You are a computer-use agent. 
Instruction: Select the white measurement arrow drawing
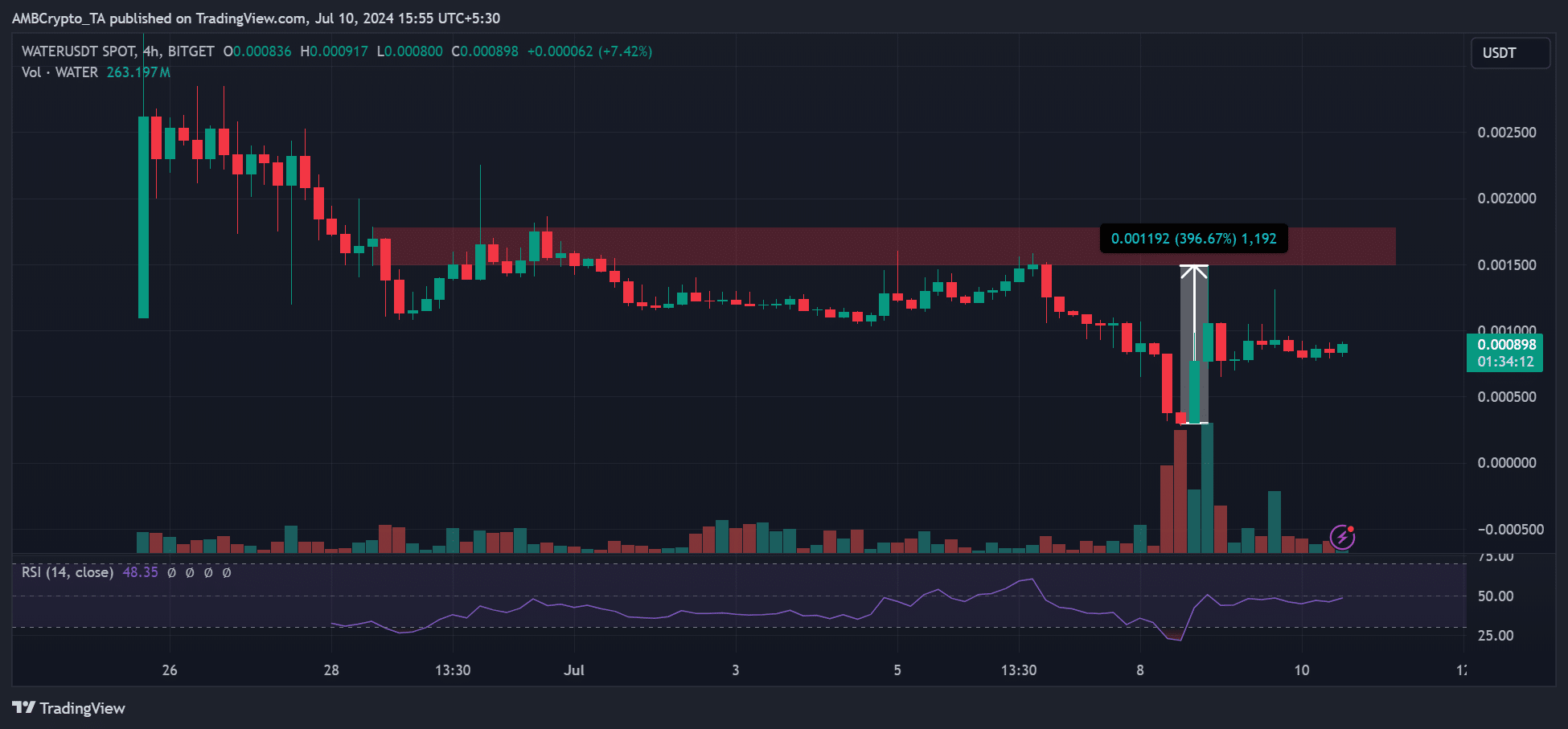pos(1194,344)
